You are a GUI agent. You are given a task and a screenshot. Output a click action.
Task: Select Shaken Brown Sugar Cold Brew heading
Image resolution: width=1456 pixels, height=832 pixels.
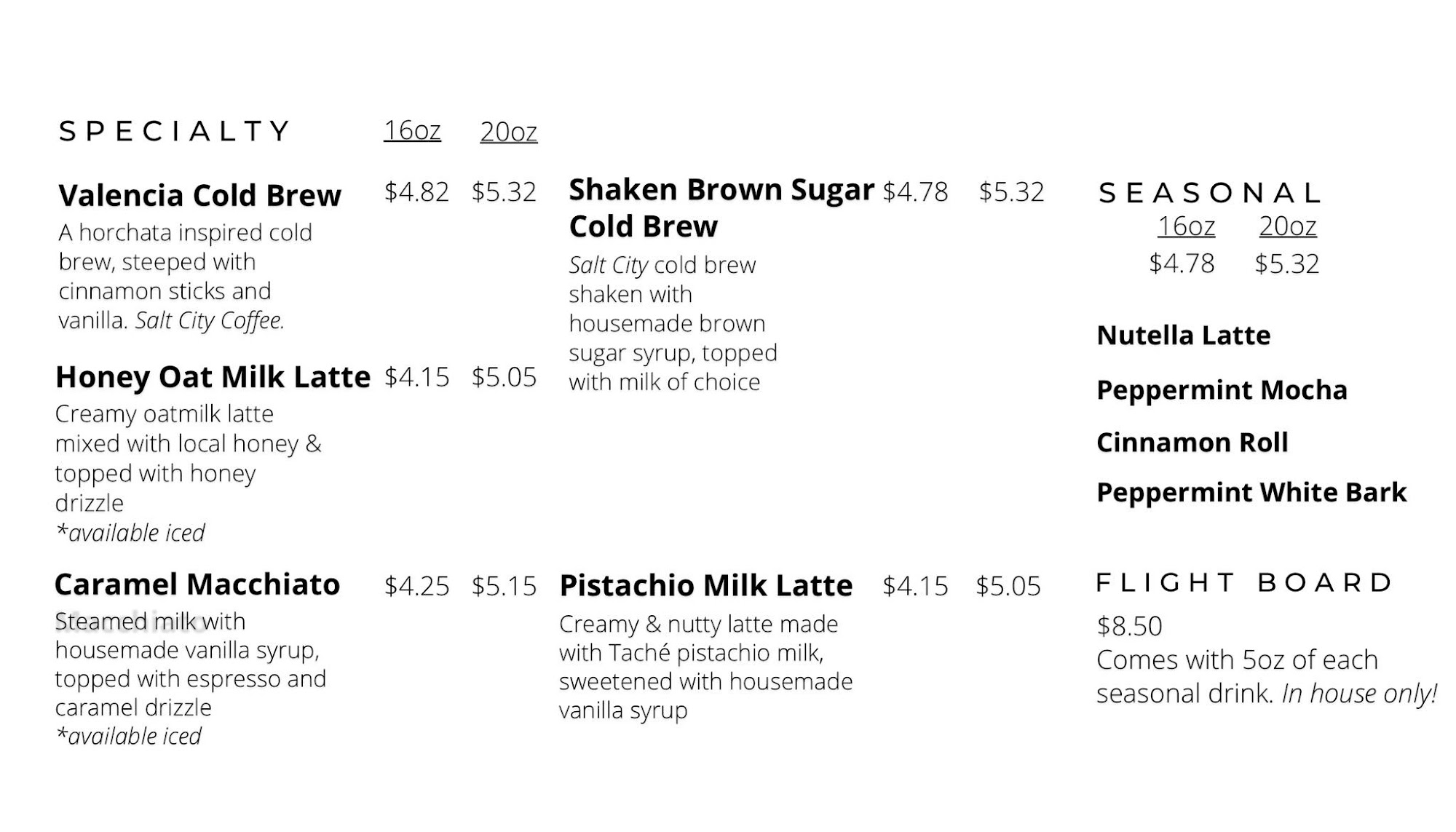721,207
